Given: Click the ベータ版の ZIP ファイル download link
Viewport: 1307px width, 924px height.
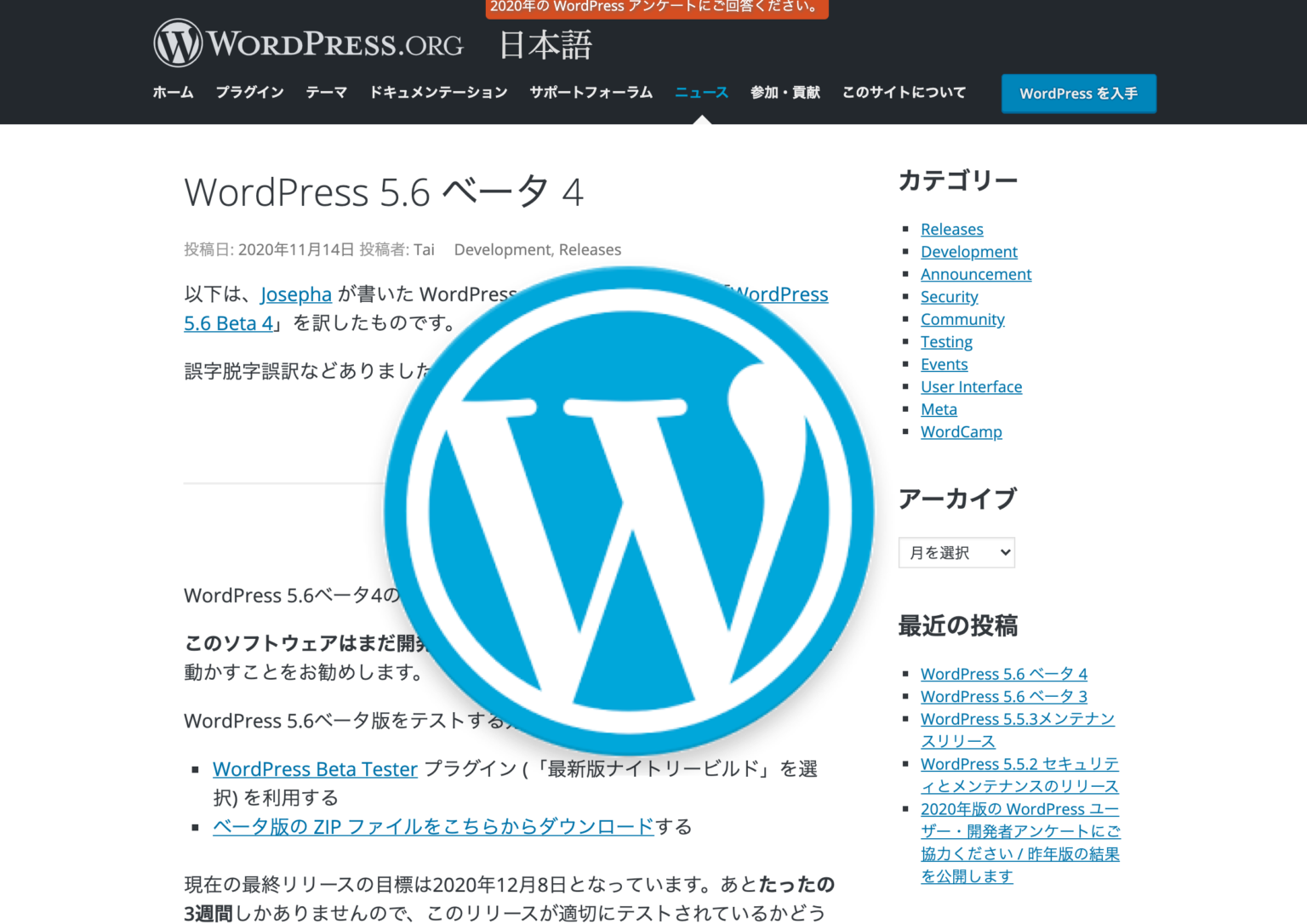Looking at the screenshot, I should tap(431, 826).
